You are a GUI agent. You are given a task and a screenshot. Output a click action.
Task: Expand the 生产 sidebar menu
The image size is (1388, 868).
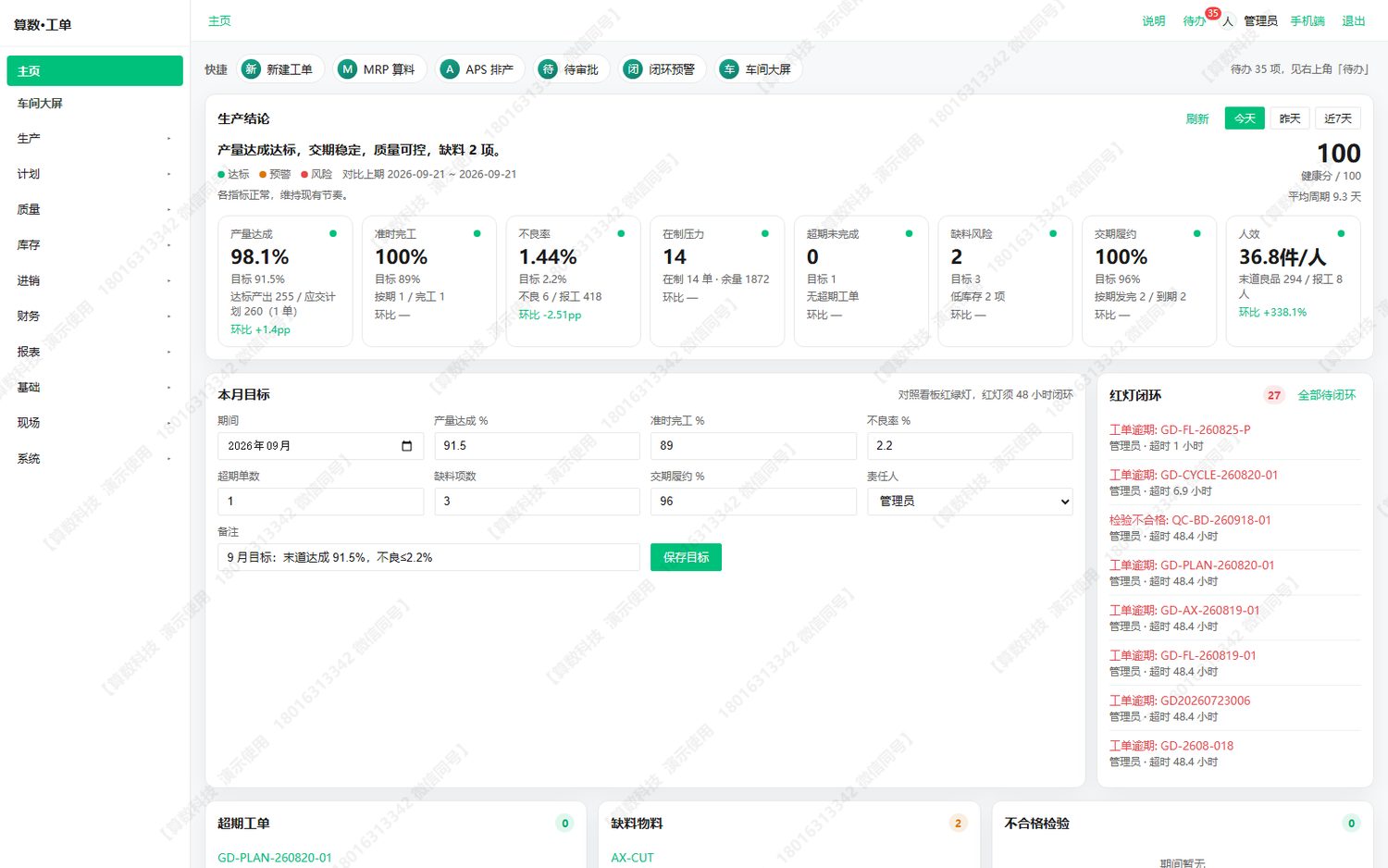pos(94,139)
